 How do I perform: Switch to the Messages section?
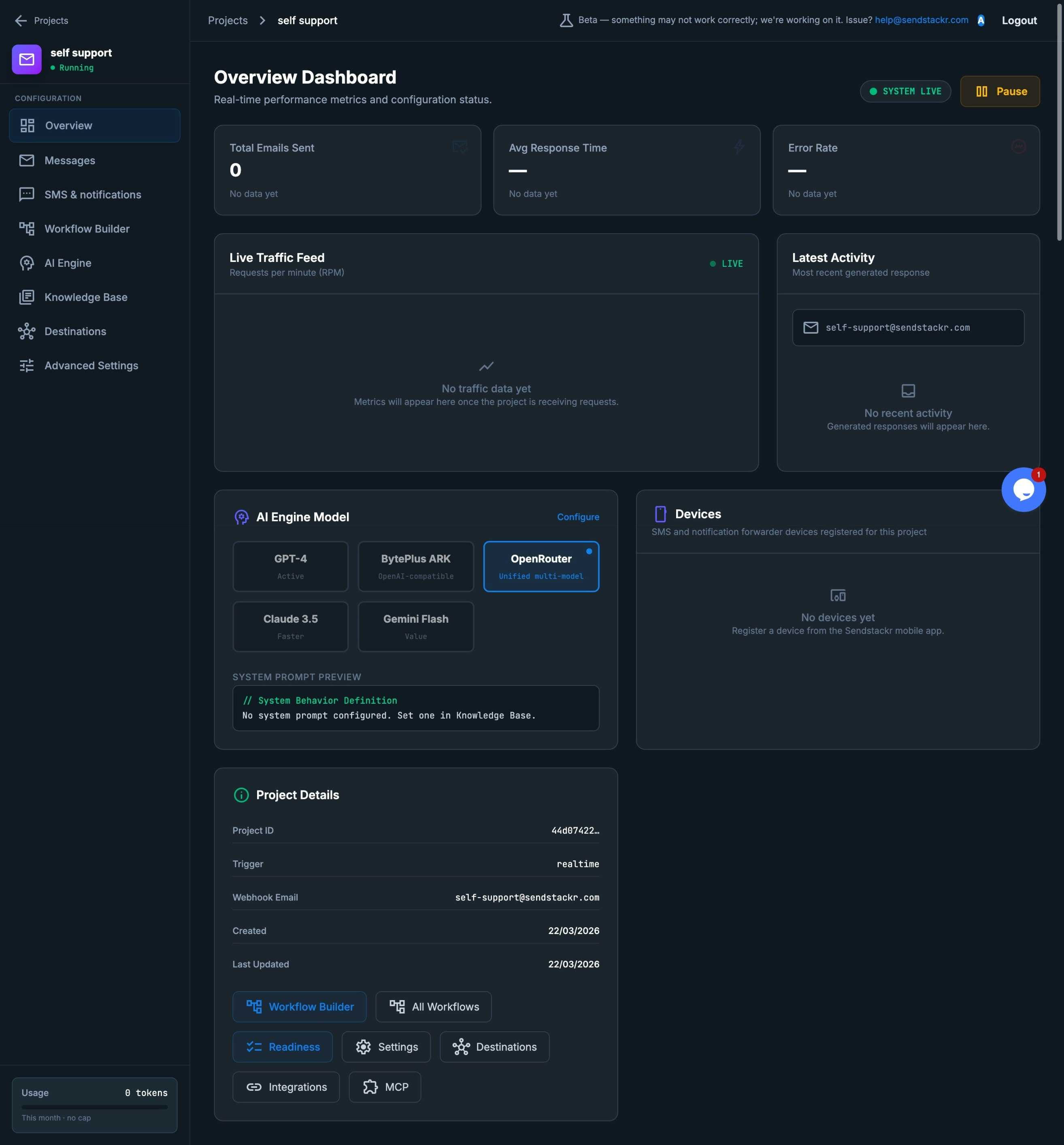(x=70, y=161)
